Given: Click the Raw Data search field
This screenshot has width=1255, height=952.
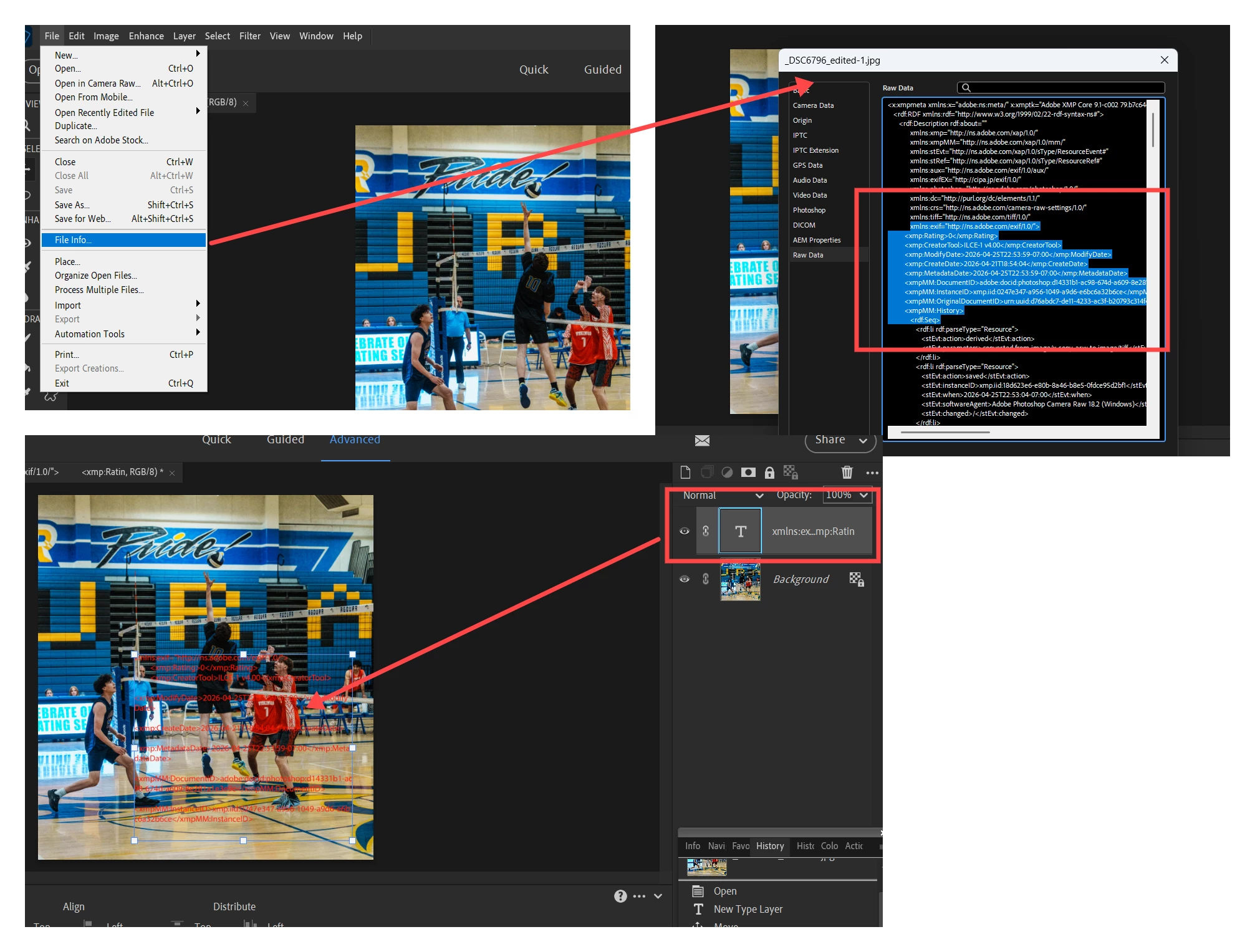Looking at the screenshot, I should click(x=1060, y=88).
